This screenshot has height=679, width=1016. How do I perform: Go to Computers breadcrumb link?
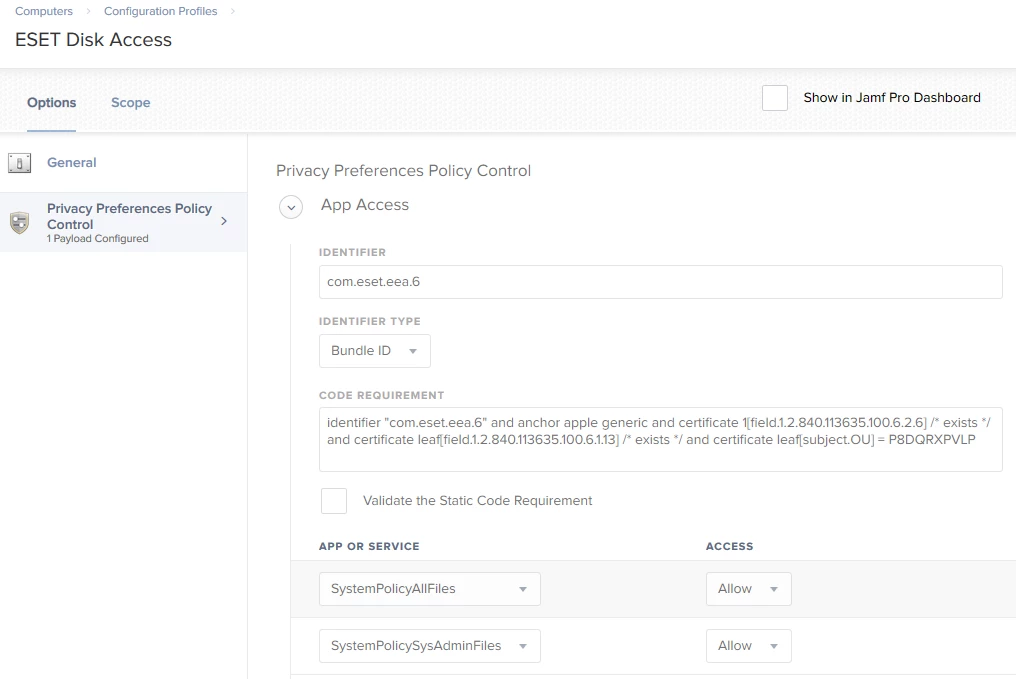click(44, 11)
